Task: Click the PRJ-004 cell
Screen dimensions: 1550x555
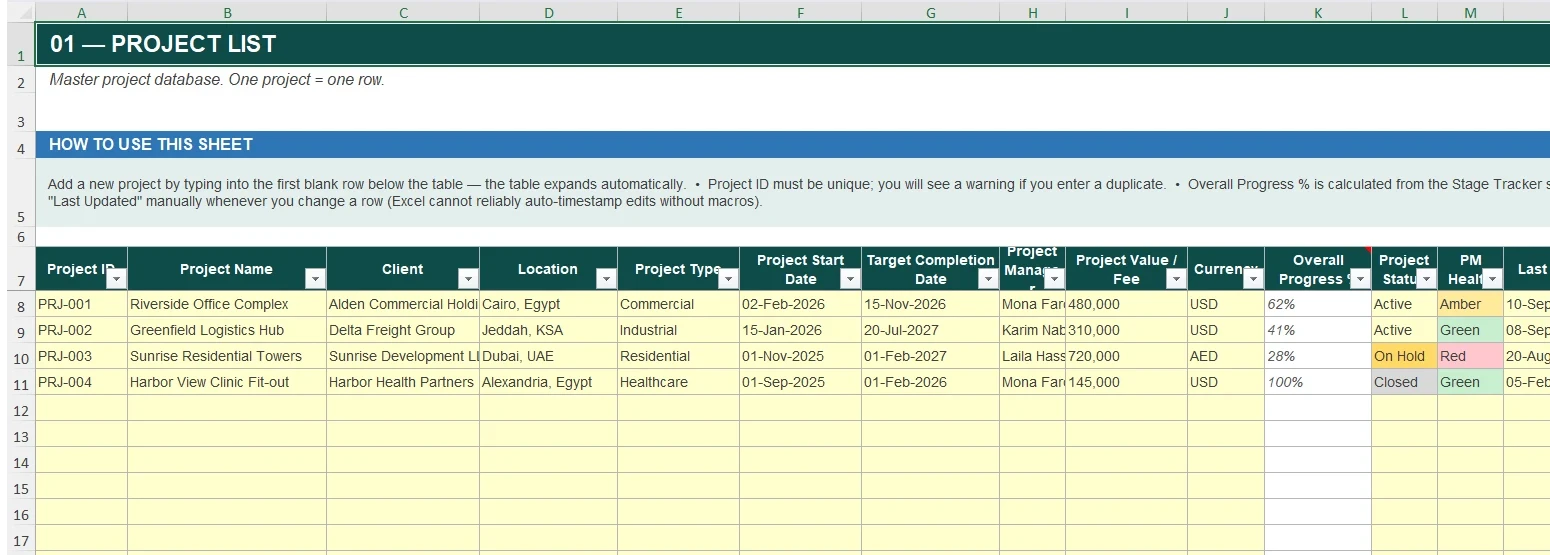Action: pyautogui.click(x=81, y=382)
